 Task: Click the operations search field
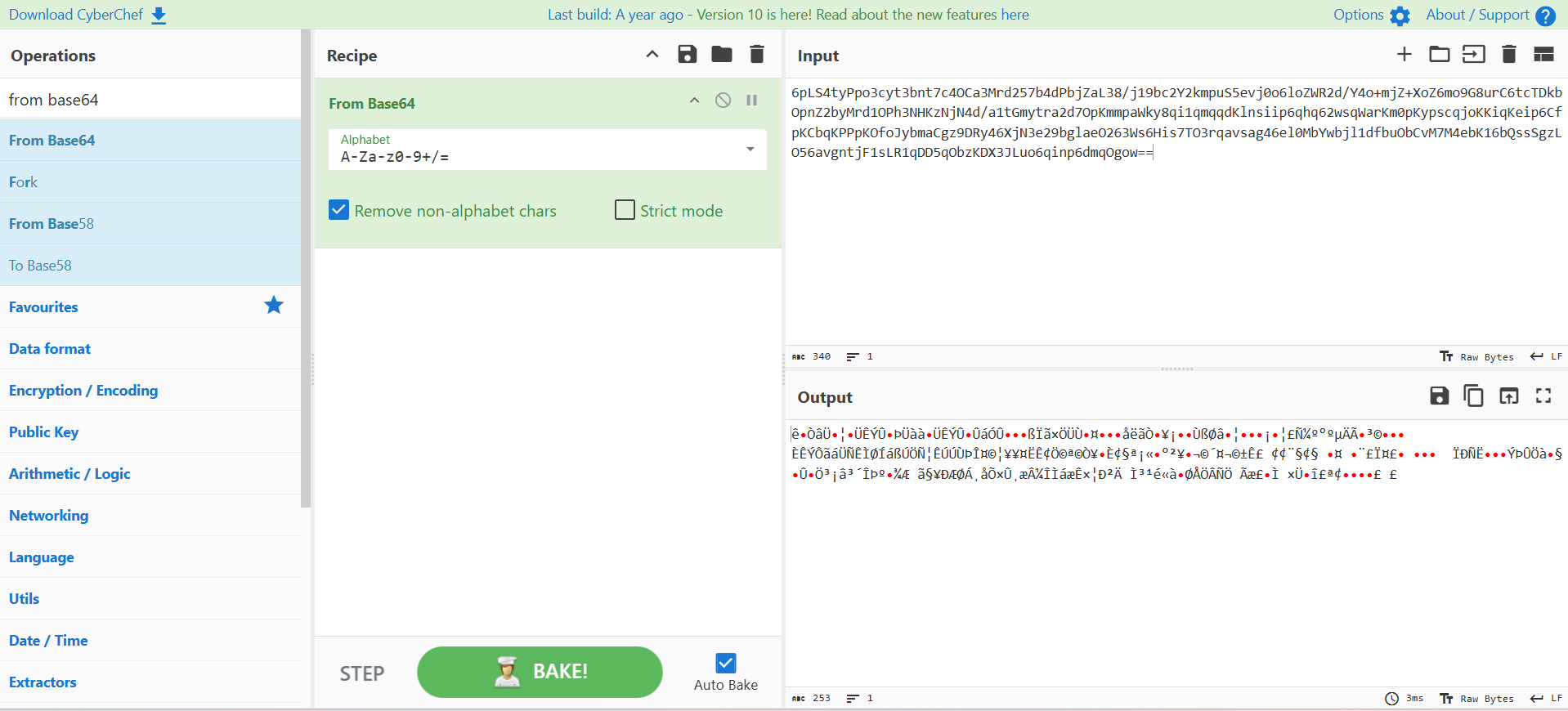[150, 100]
